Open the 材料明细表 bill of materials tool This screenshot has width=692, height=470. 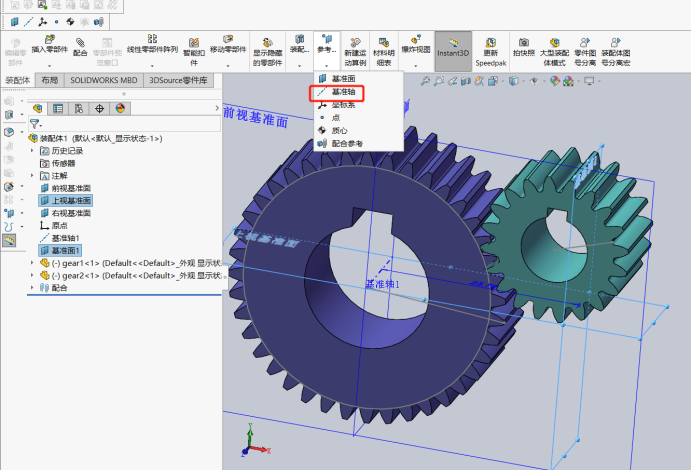[x=384, y=52]
